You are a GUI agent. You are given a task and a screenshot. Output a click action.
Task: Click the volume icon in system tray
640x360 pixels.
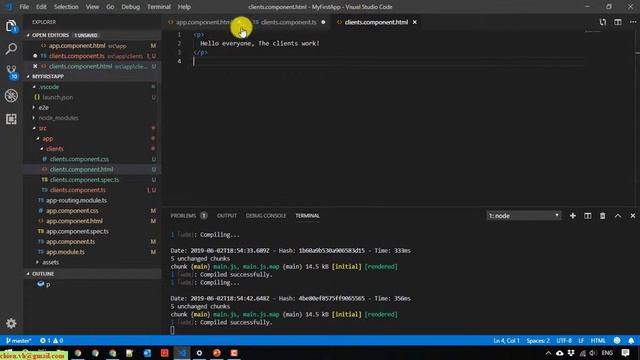[593, 353]
